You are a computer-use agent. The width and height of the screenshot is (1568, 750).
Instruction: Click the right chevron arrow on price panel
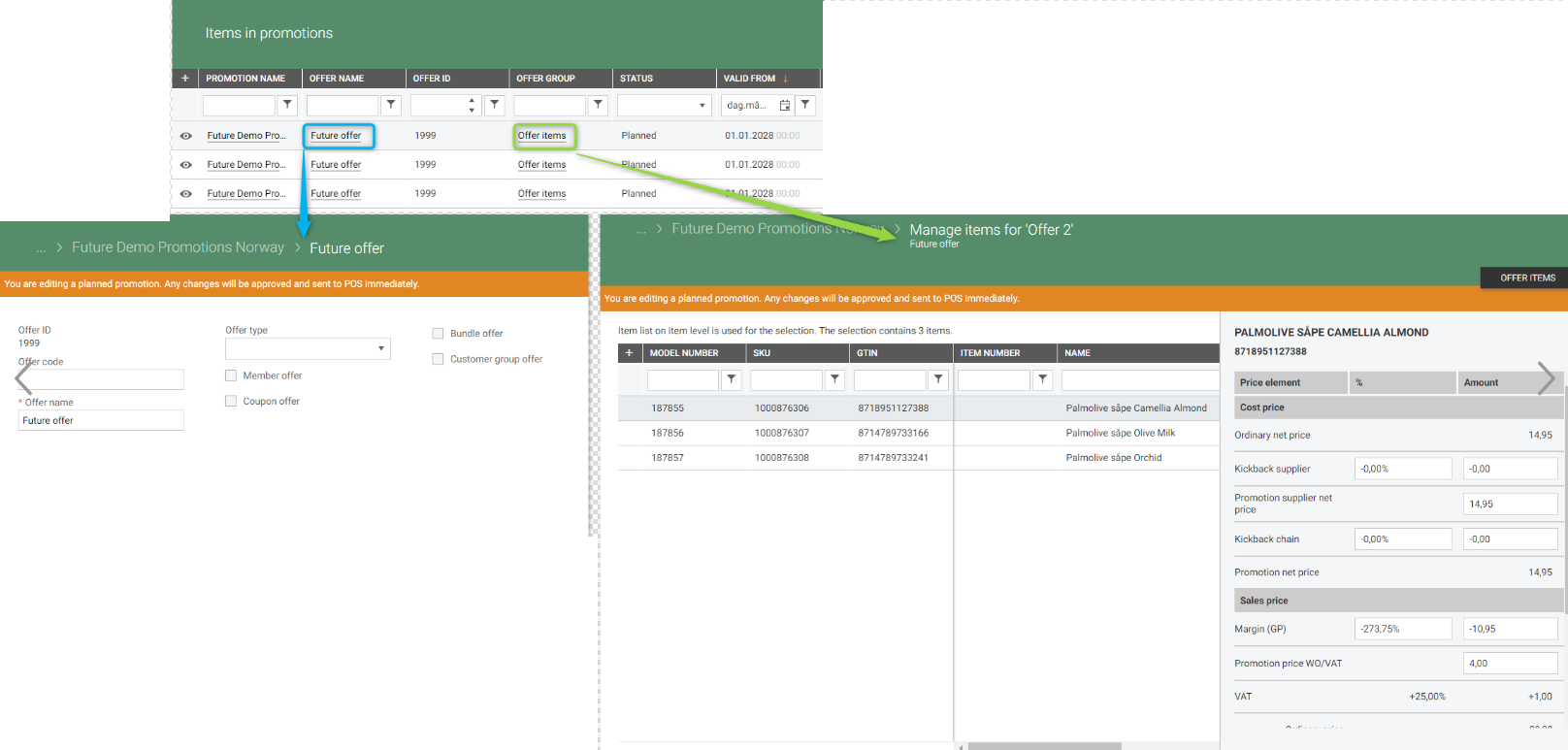coord(1547,377)
